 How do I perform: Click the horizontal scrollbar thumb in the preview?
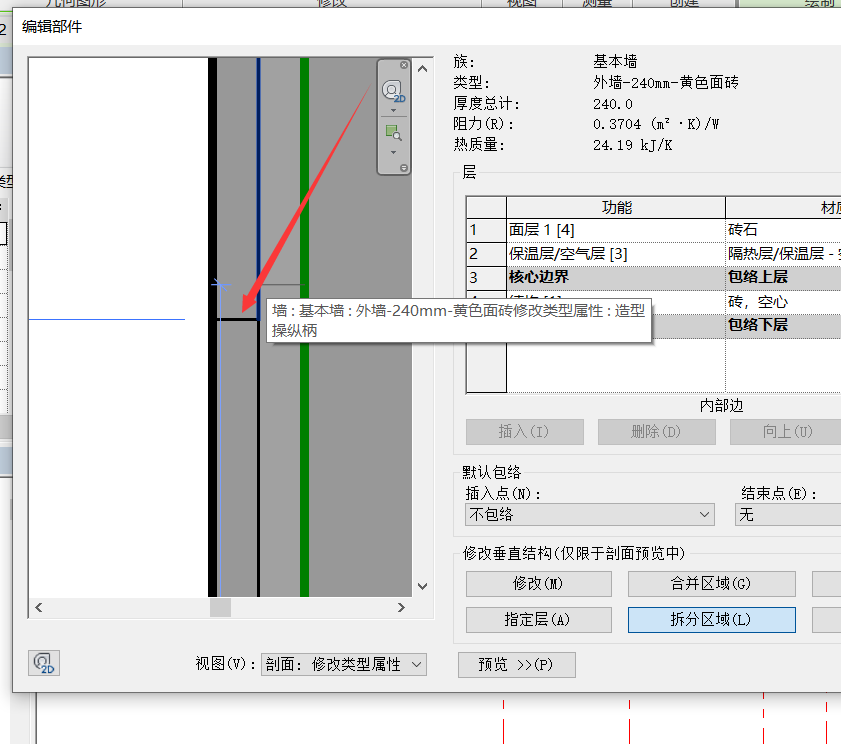click(220, 607)
